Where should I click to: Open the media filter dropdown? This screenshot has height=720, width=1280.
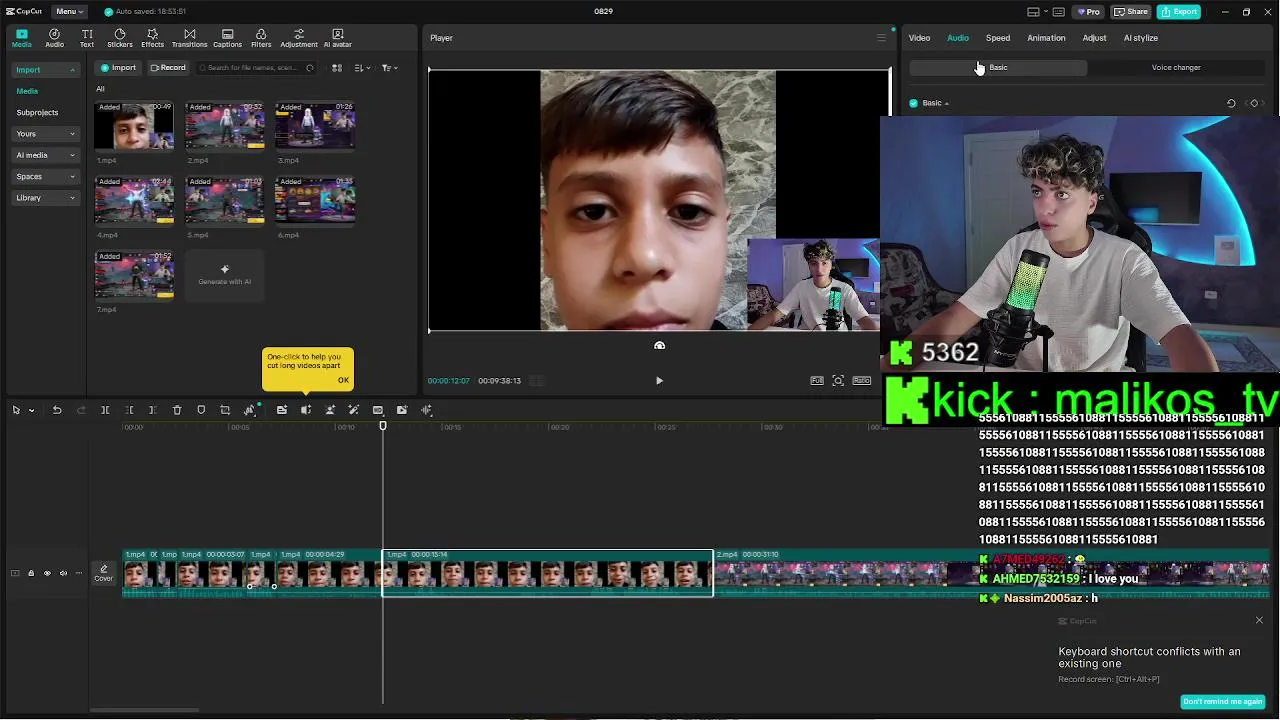click(x=389, y=68)
